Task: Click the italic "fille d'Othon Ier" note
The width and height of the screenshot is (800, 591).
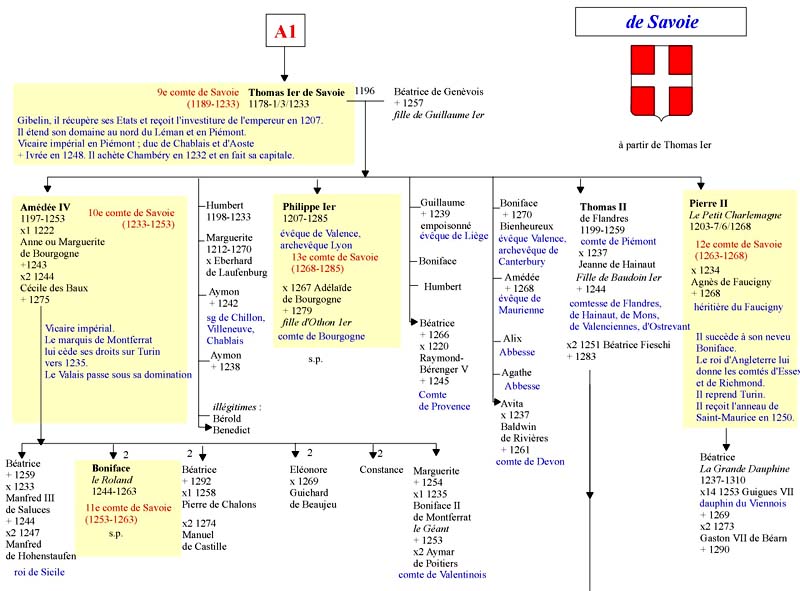Action: click(317, 323)
